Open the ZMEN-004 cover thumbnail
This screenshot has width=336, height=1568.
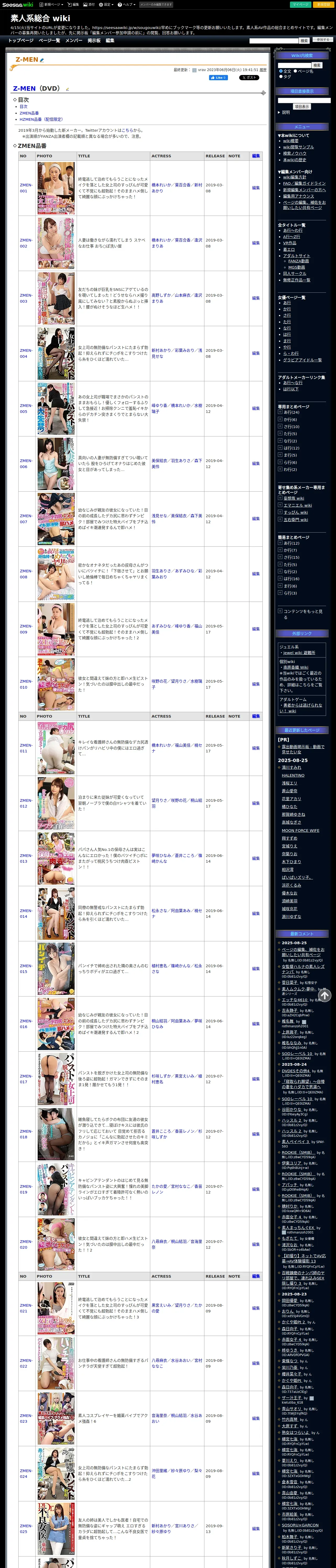(x=56, y=354)
